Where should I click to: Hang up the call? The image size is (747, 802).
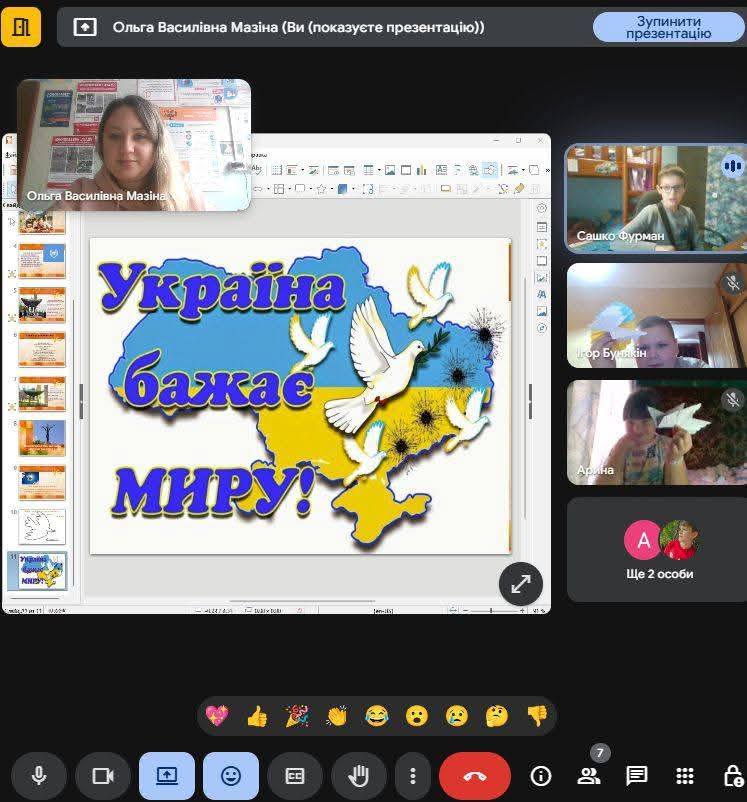pos(474,776)
